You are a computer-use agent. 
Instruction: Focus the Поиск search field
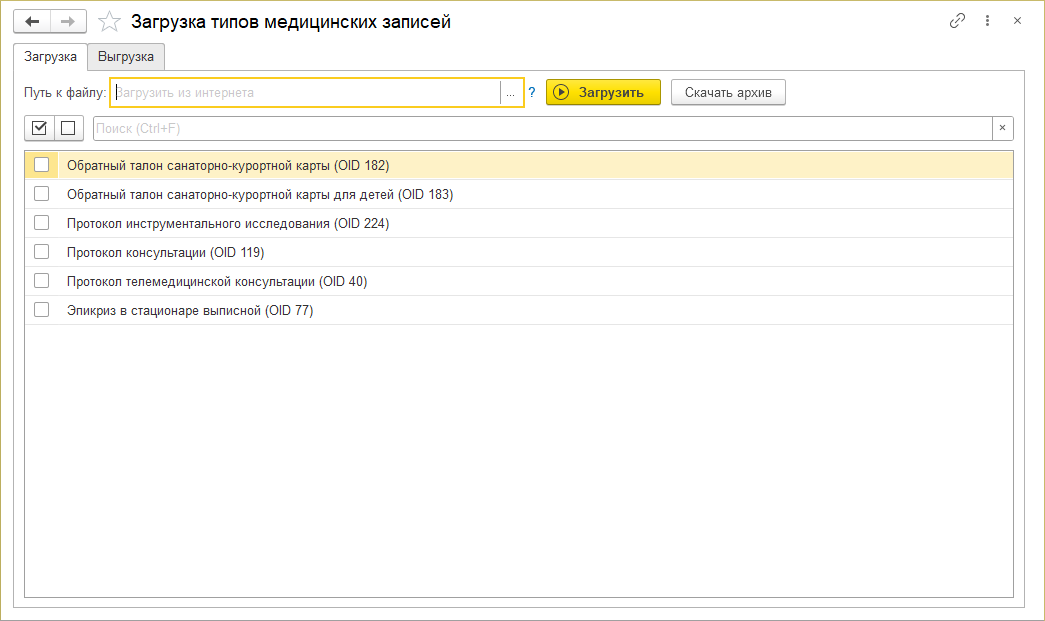coord(540,128)
